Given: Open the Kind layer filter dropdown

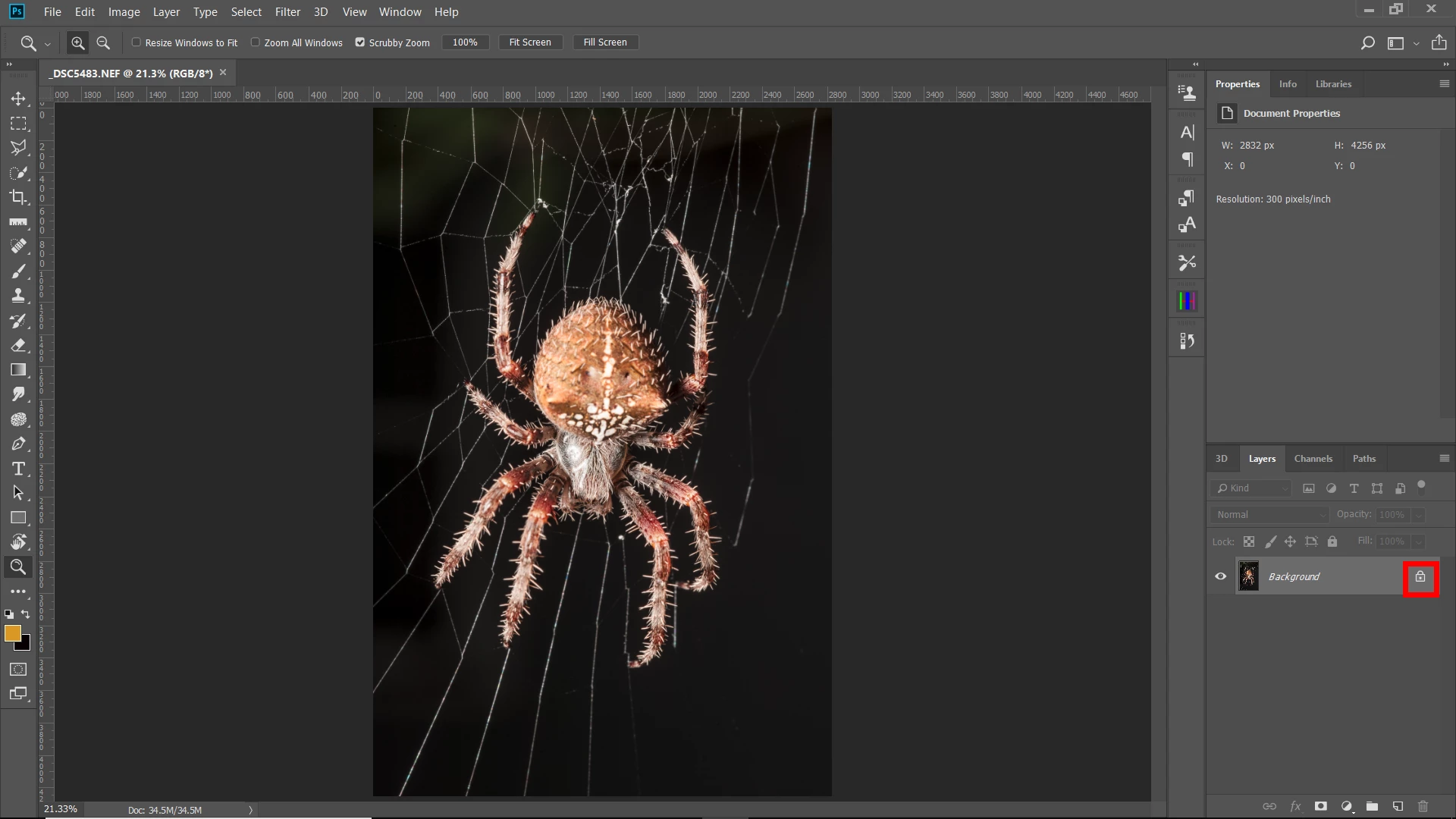Looking at the screenshot, I should tap(1252, 488).
